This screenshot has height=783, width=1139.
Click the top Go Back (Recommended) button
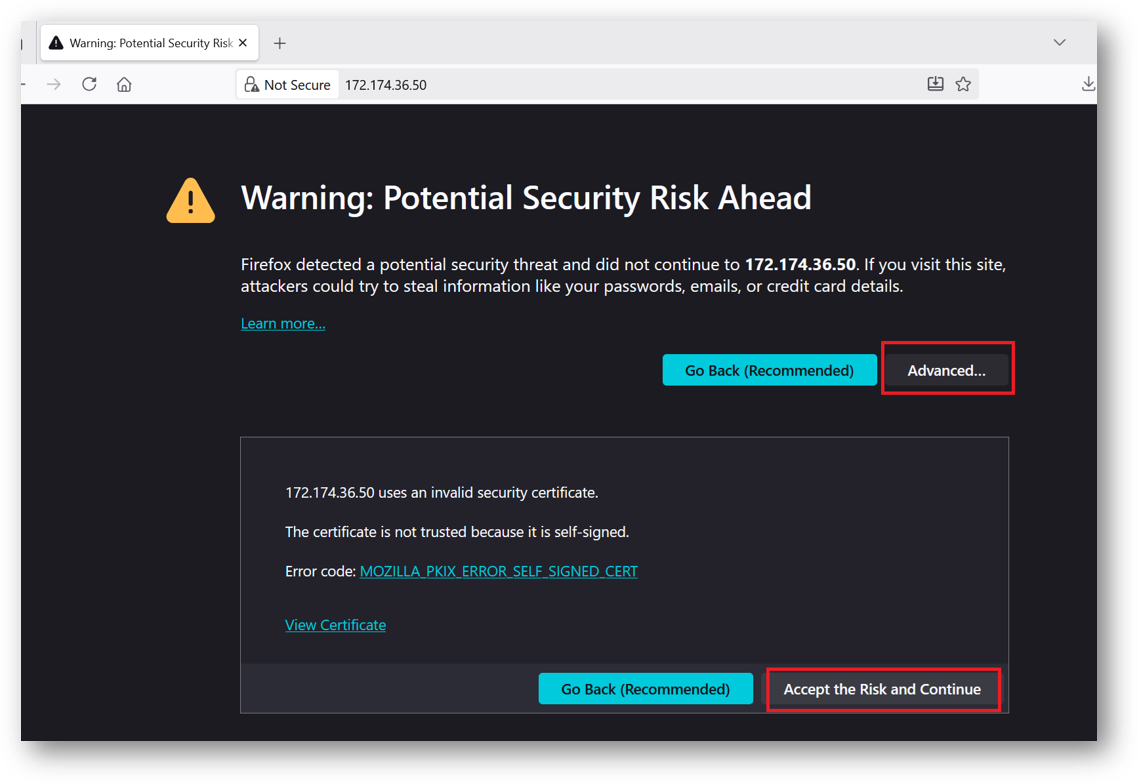pyautogui.click(x=769, y=370)
